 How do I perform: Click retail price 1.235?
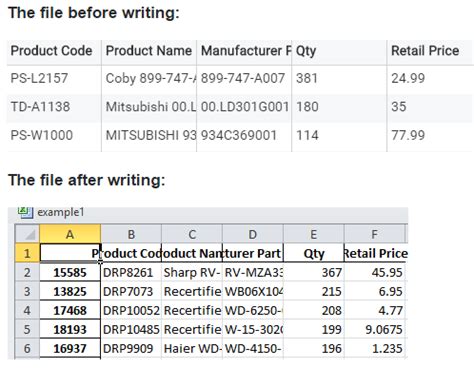pyautogui.click(x=374, y=348)
